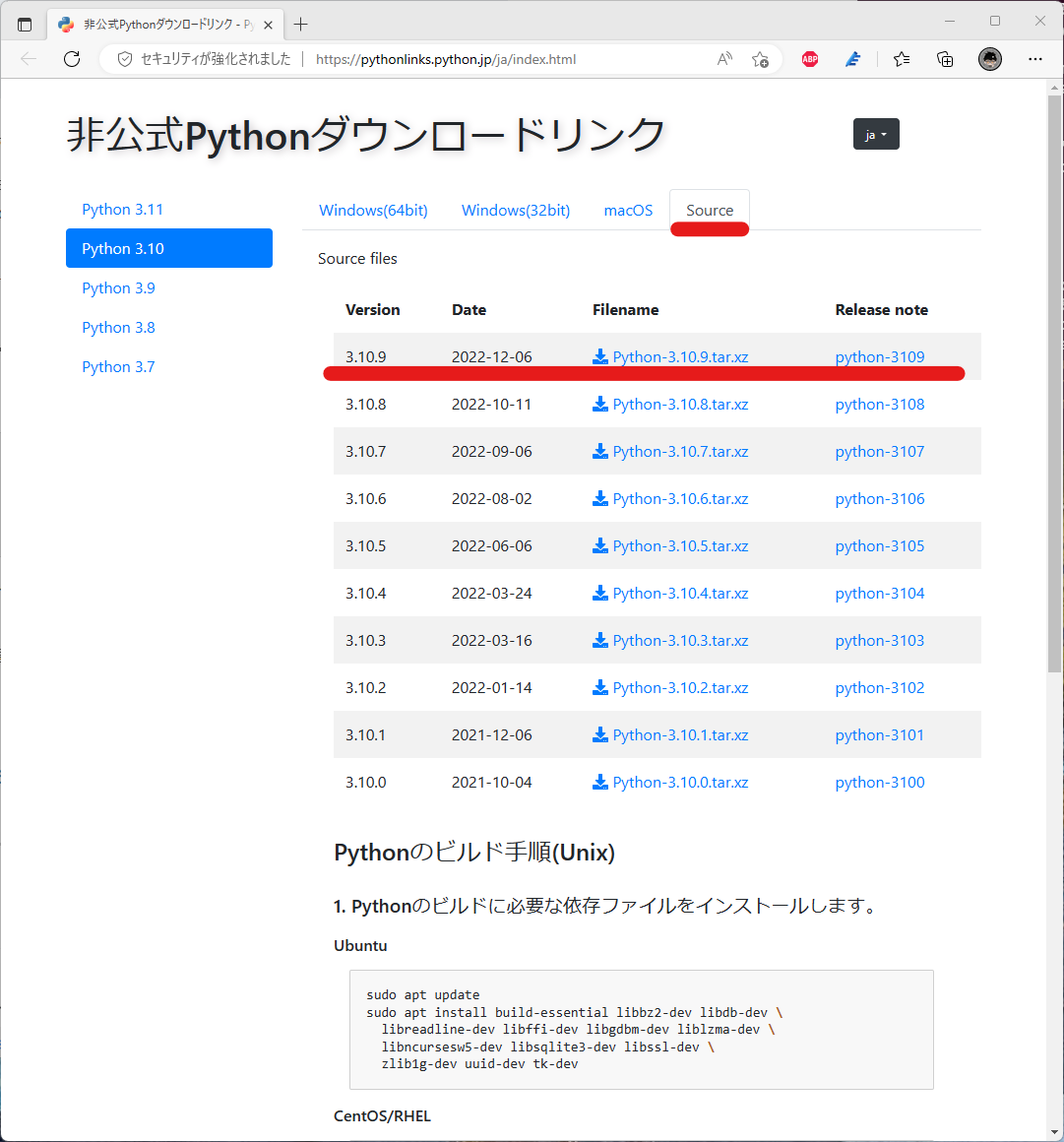Open the Collections icon
Screen dimensions: 1064x1142
tap(945, 59)
